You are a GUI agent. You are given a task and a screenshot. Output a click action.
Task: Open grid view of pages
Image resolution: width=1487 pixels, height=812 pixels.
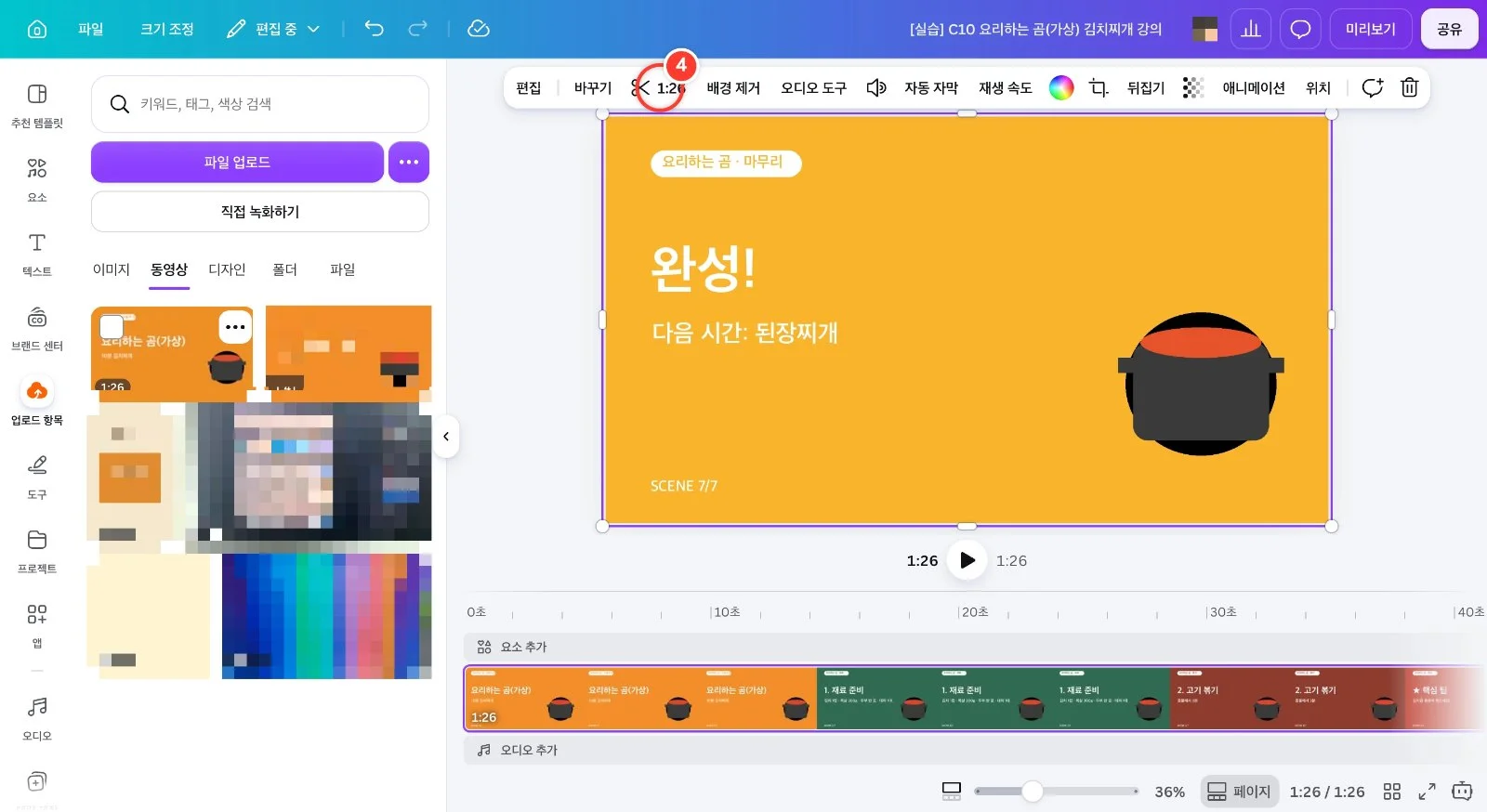coord(1391,792)
